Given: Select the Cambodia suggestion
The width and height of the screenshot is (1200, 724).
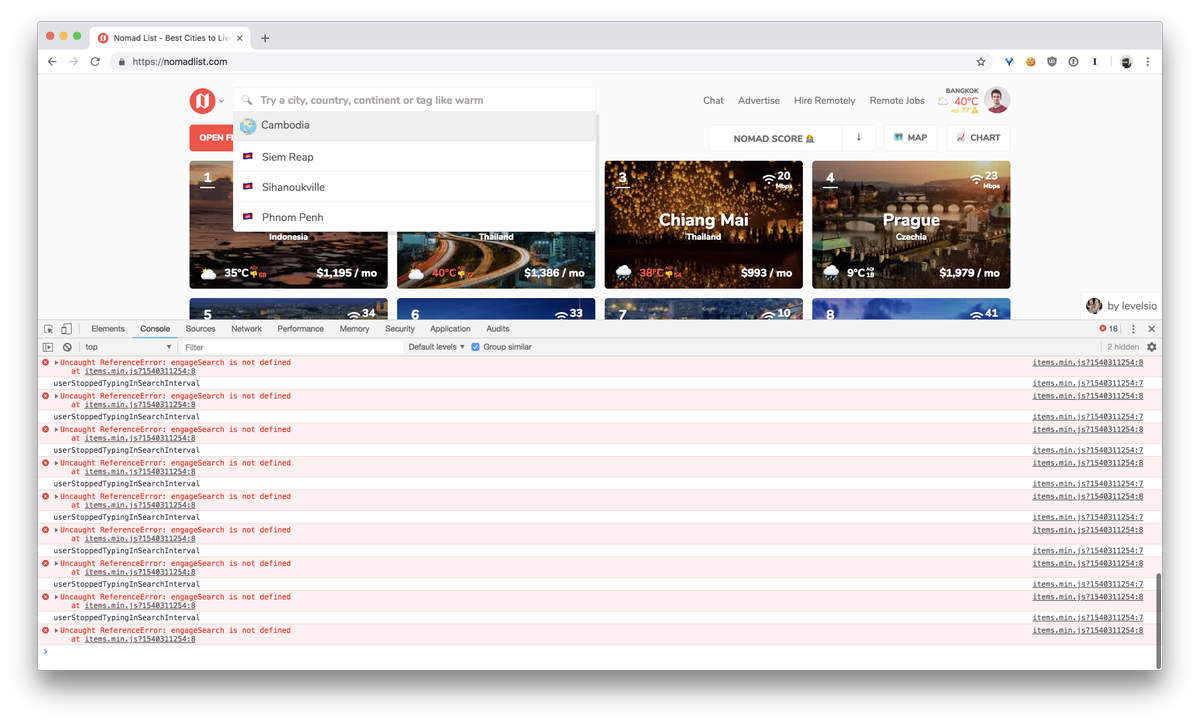Looking at the screenshot, I should click(x=415, y=125).
